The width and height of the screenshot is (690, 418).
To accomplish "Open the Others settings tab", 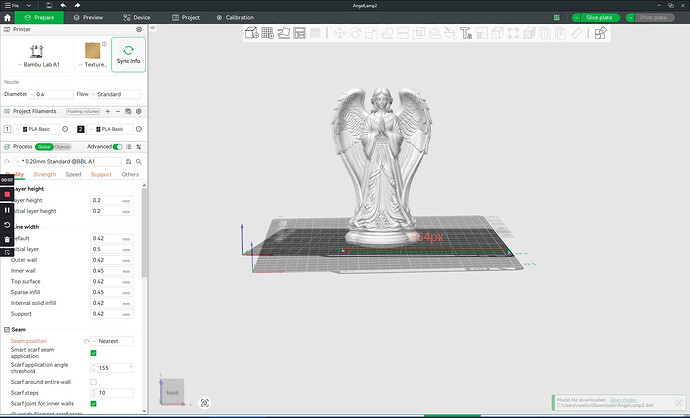I will (130, 174).
